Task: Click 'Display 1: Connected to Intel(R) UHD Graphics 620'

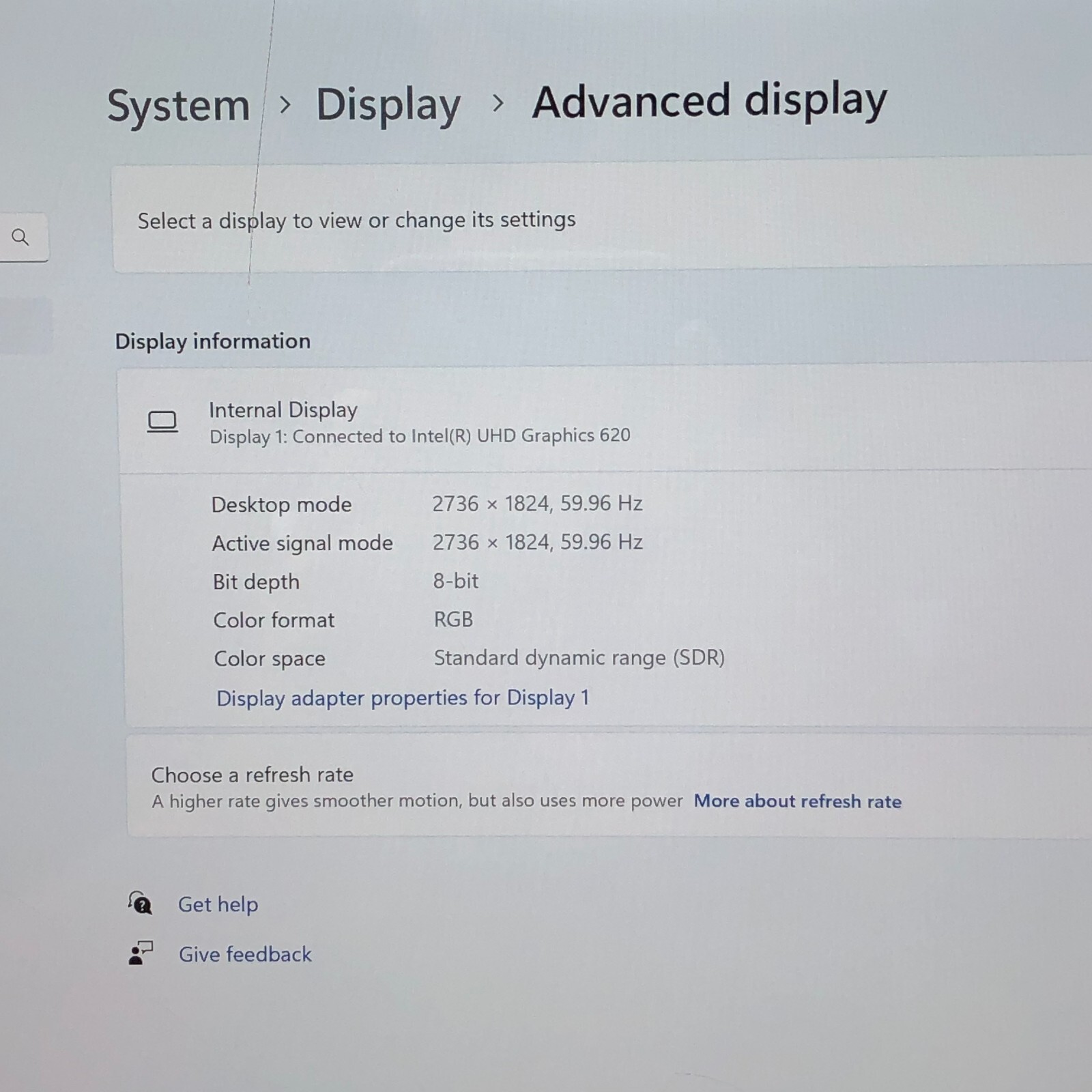Action: [x=420, y=435]
